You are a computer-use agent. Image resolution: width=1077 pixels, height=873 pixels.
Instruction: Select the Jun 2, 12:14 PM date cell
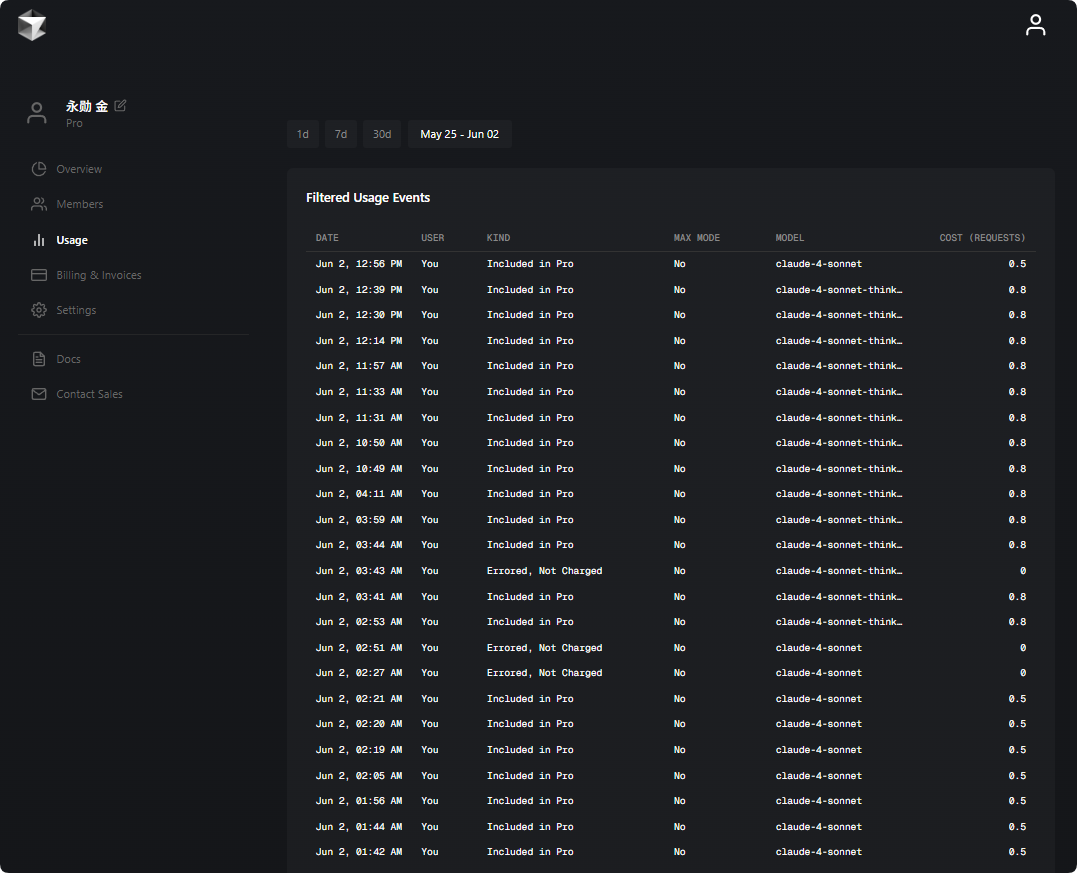tap(359, 341)
